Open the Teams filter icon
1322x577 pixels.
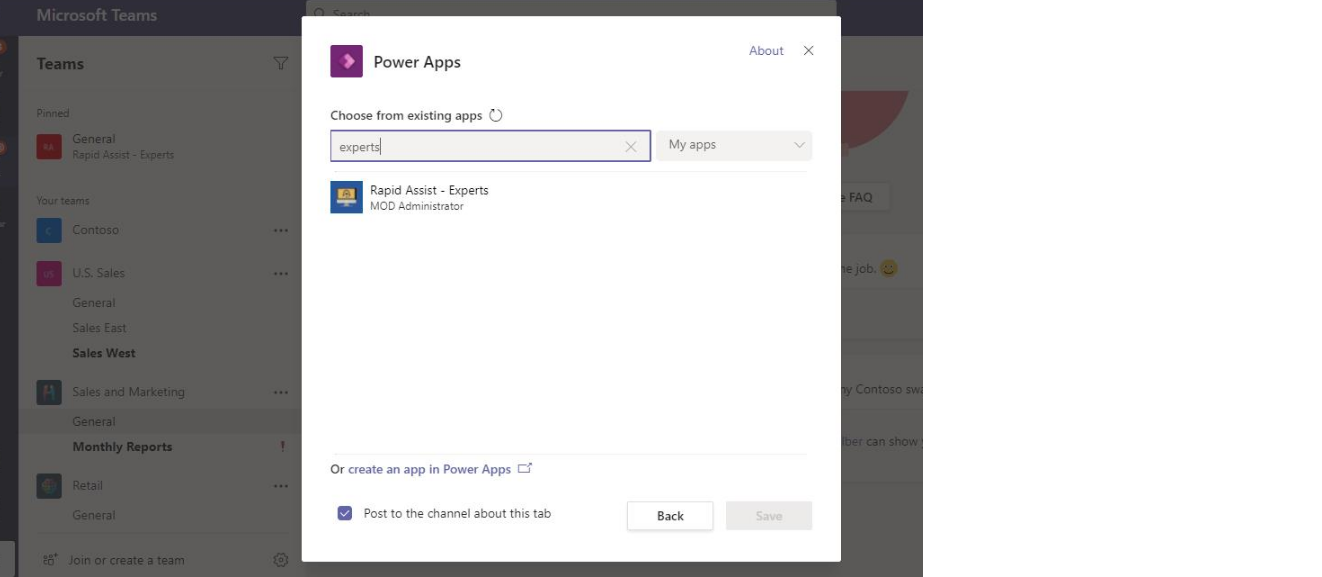coord(281,64)
